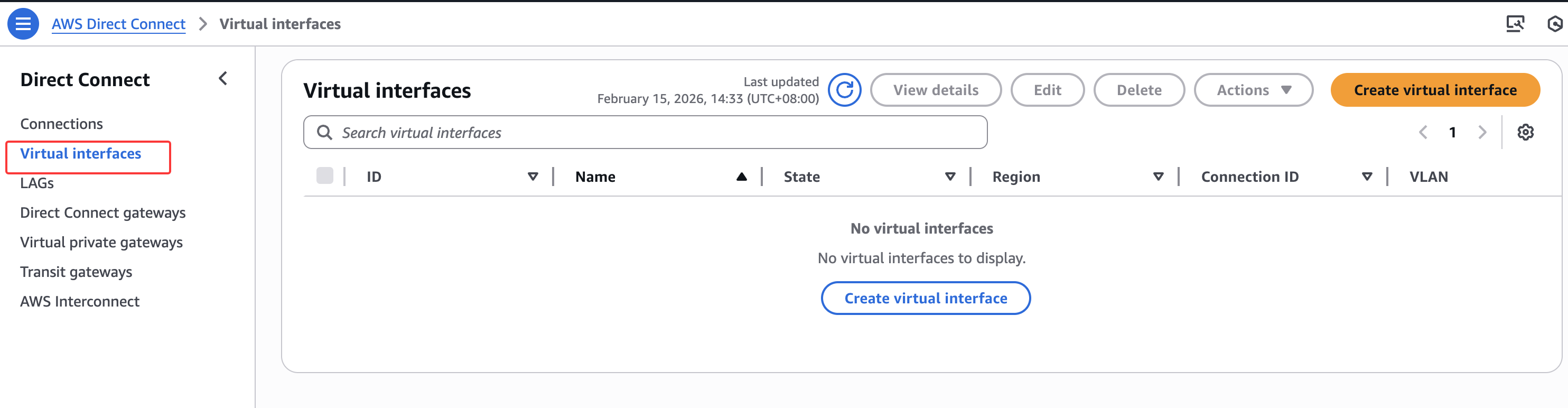Go to the next page arrow

[1482, 132]
